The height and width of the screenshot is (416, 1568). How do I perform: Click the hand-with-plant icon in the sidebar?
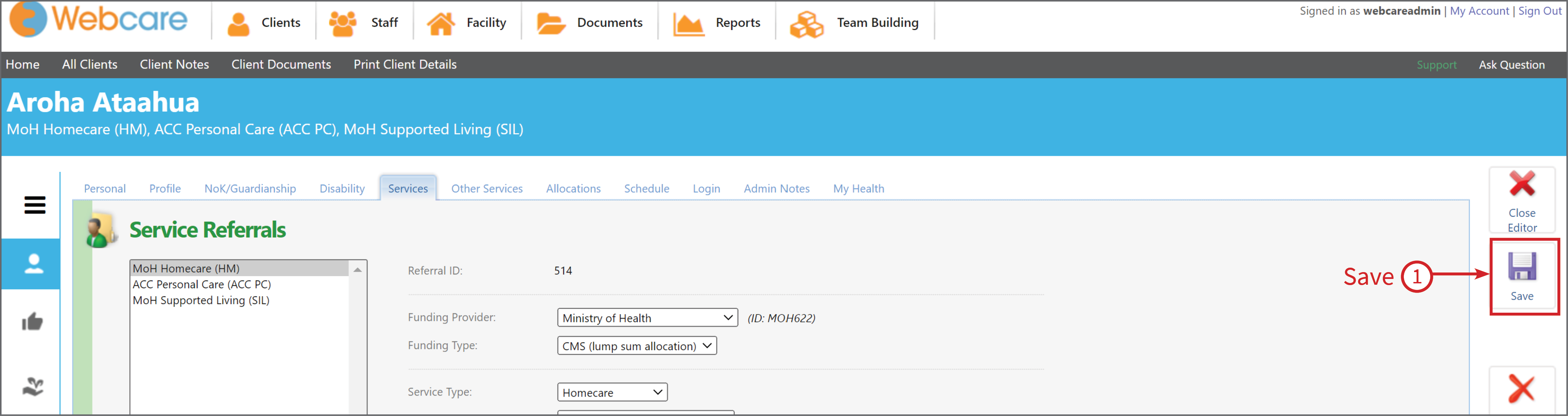[x=33, y=386]
